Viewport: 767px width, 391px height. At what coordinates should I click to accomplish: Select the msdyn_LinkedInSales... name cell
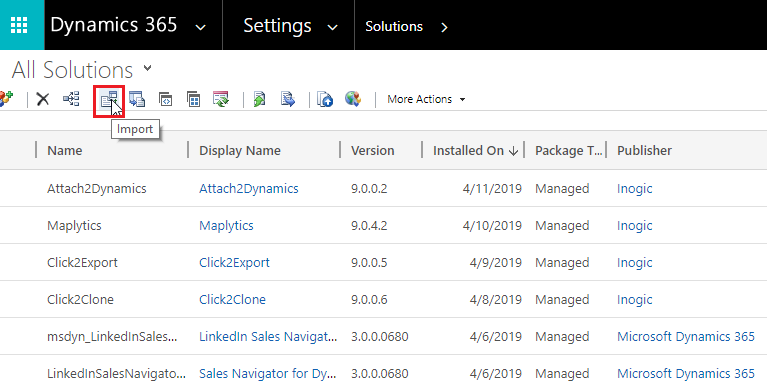tap(112, 337)
